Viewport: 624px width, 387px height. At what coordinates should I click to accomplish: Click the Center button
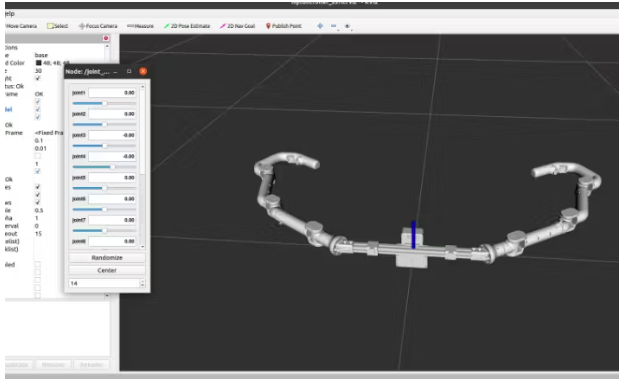point(107,270)
